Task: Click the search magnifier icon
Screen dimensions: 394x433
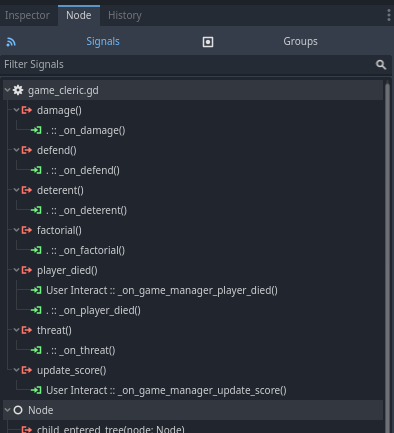Action: point(381,65)
